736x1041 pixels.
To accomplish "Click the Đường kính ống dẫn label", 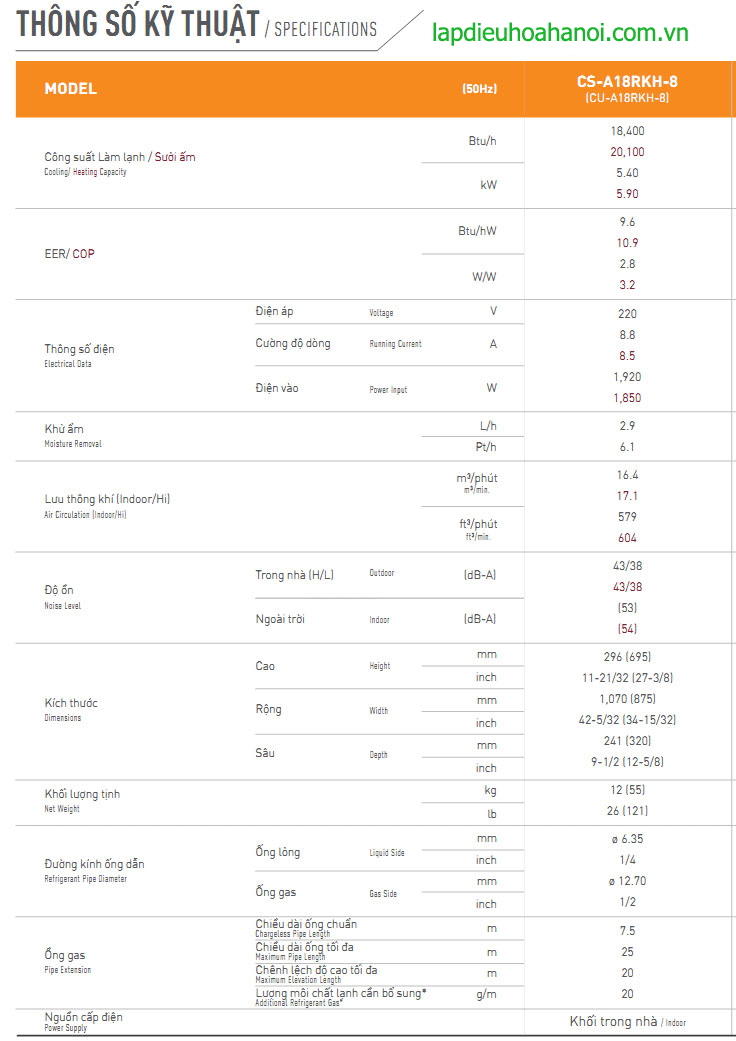I will coord(94,868).
